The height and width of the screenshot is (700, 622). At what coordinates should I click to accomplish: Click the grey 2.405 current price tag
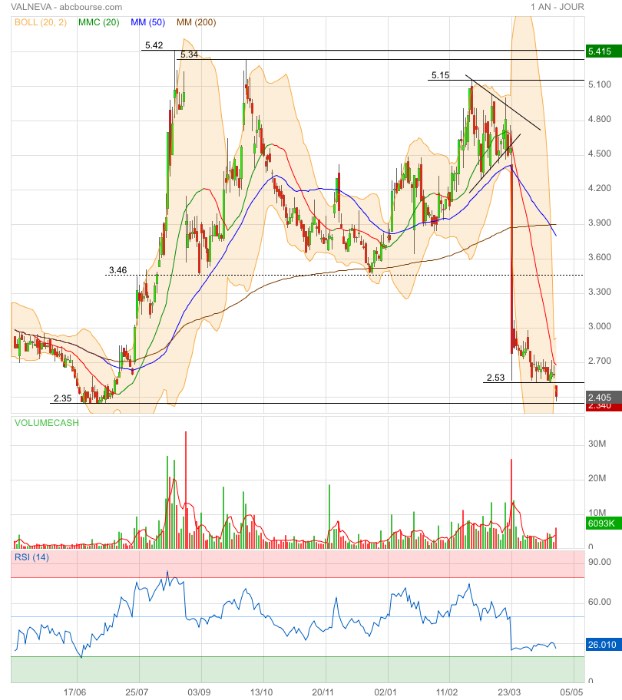[603, 397]
